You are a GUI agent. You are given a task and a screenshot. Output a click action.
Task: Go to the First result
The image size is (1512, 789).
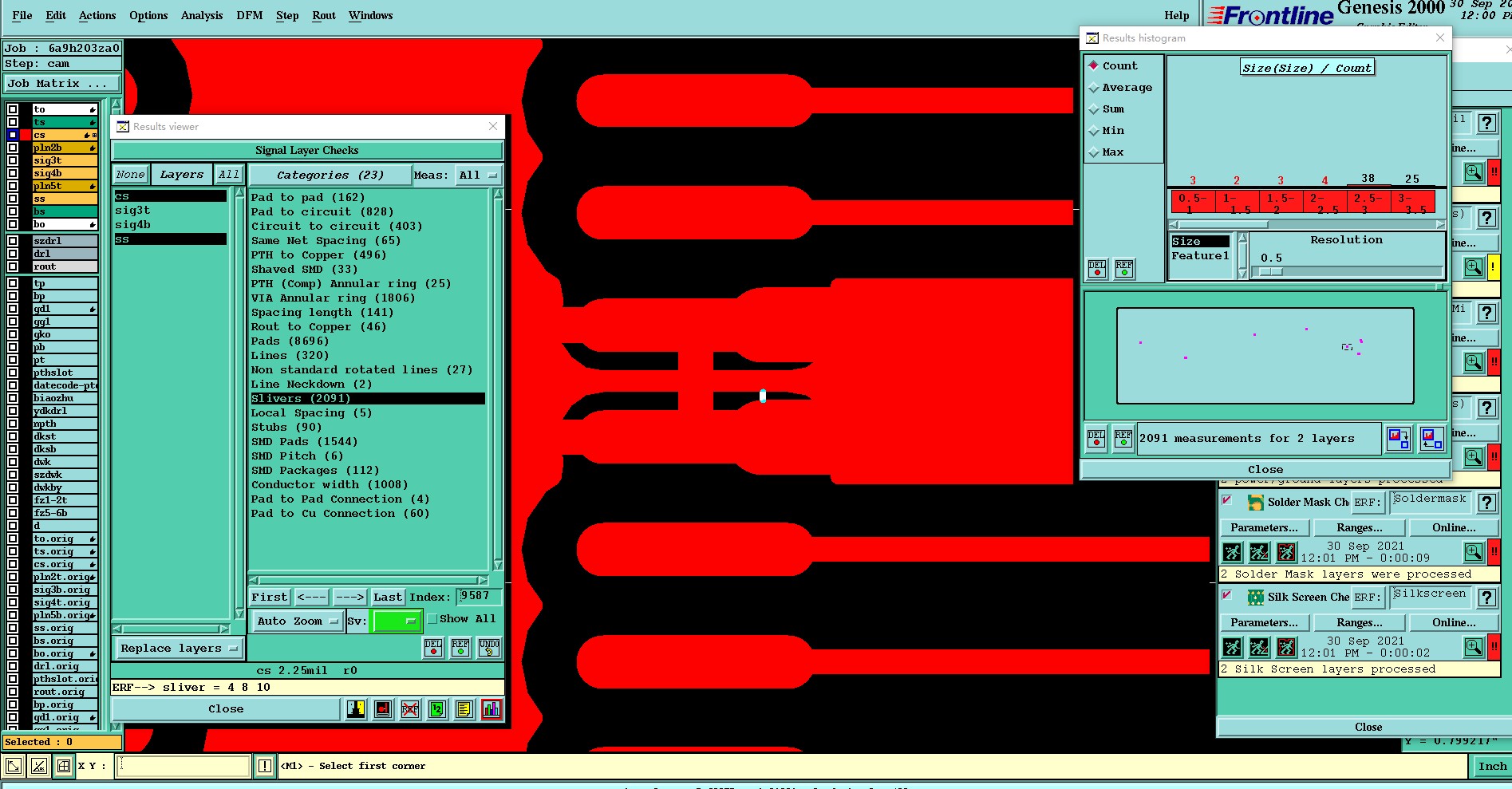[270, 597]
